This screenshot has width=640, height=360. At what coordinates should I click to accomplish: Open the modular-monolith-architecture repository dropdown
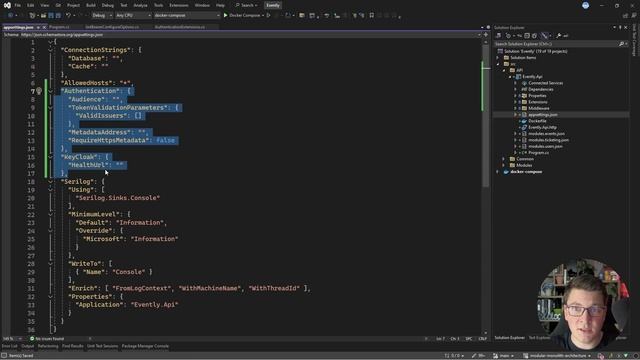point(557,356)
